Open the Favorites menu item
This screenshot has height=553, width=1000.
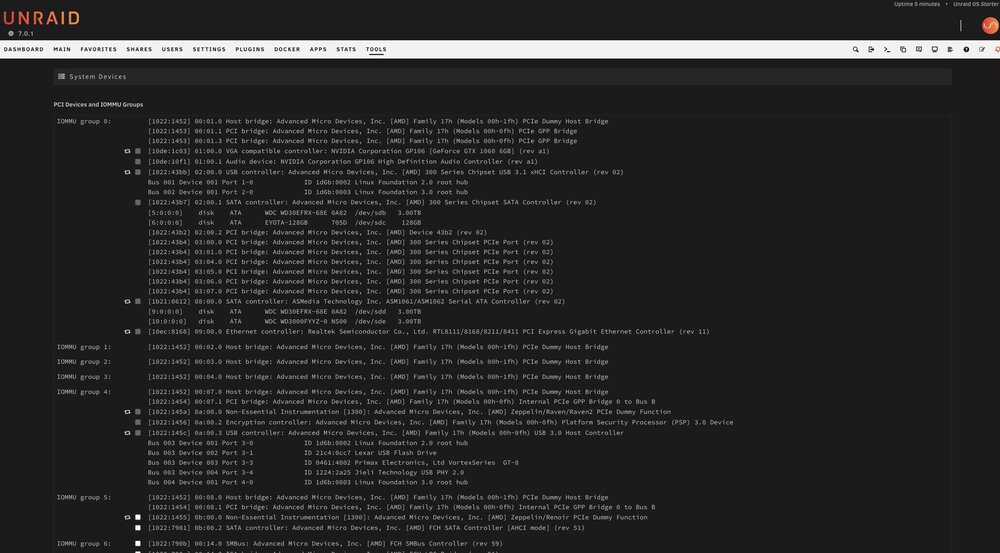click(x=98, y=49)
